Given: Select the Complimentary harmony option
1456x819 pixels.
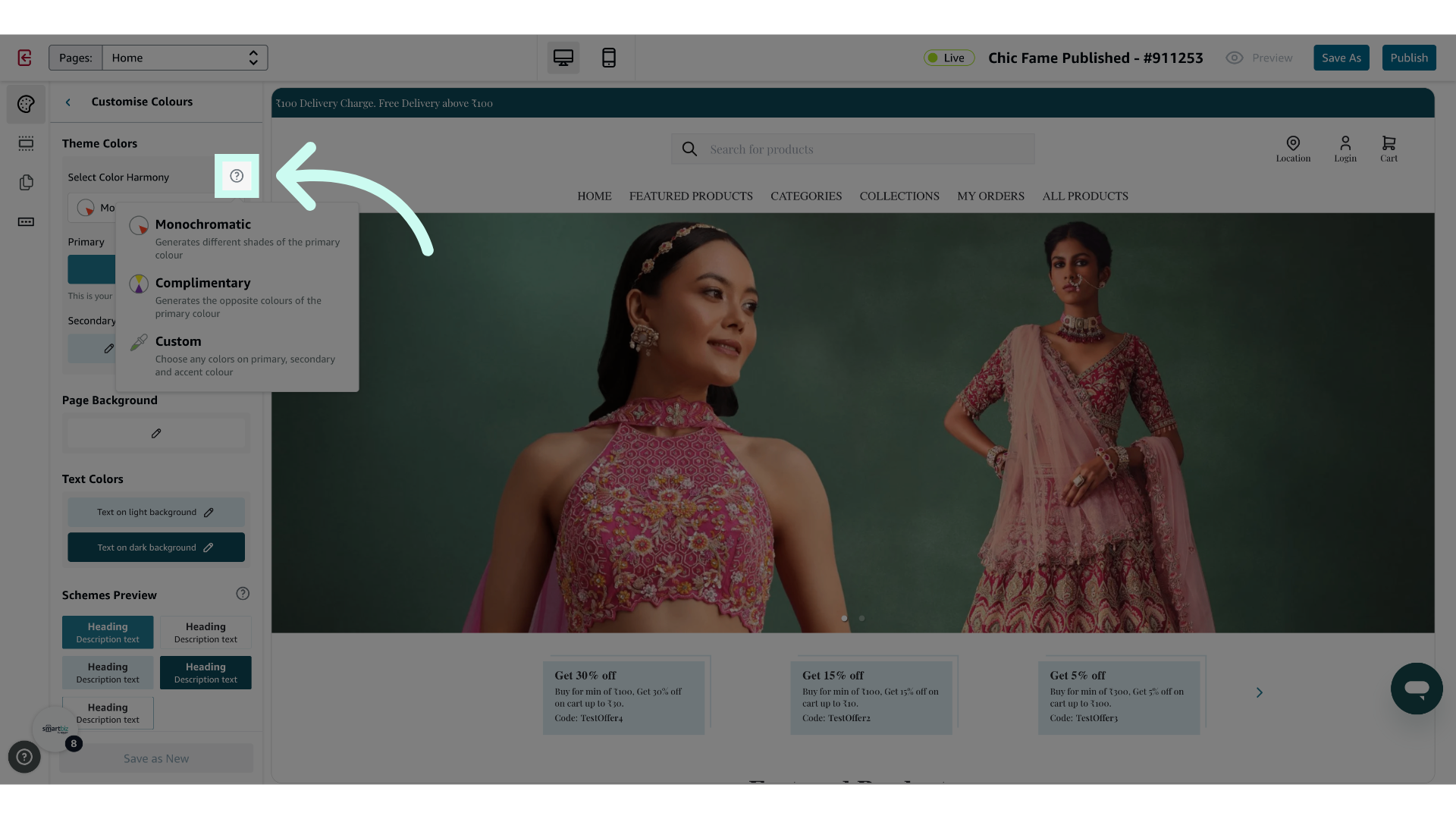Looking at the screenshot, I should pyautogui.click(x=236, y=297).
